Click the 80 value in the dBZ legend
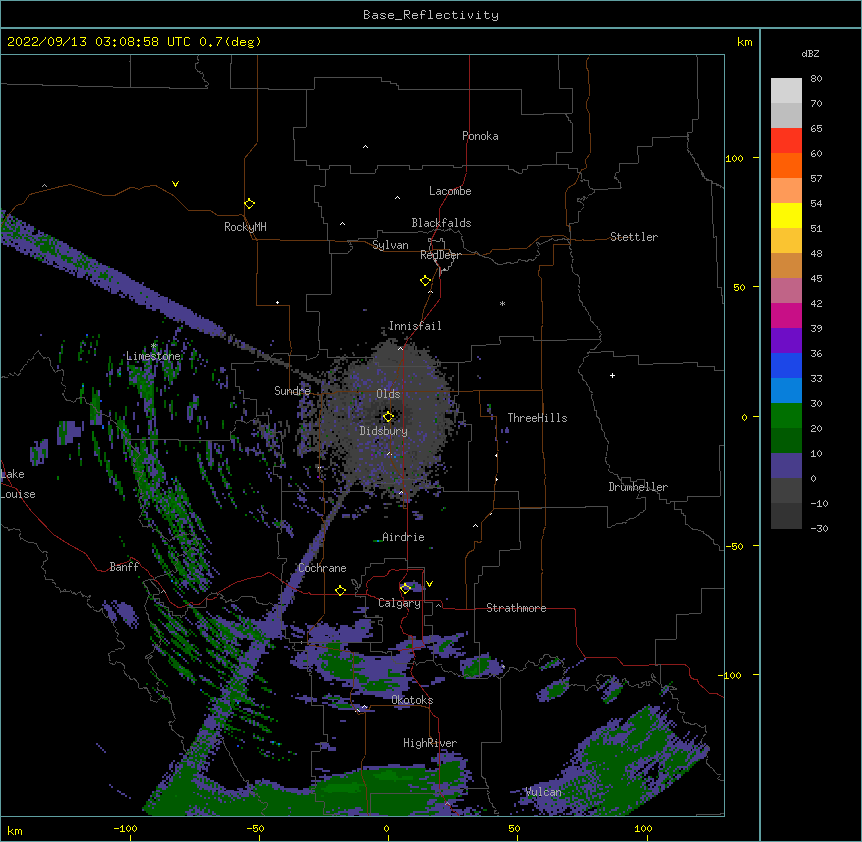Screen dimensions: 862x842 coord(816,79)
